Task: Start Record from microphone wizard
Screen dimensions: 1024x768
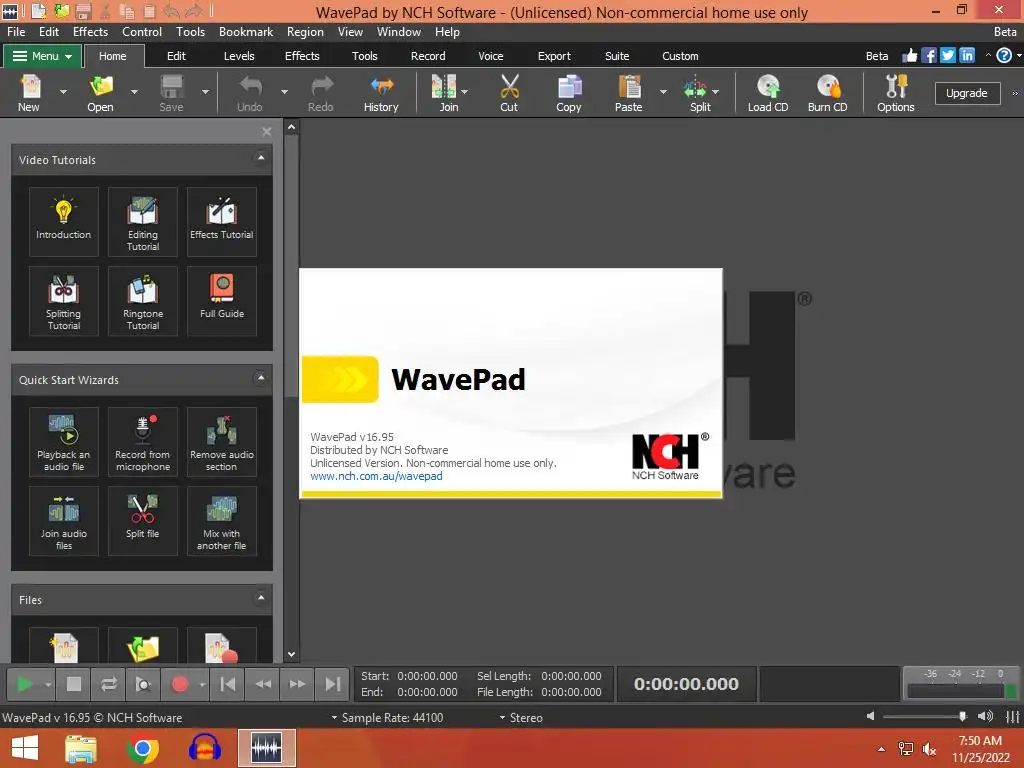Action: pos(142,441)
